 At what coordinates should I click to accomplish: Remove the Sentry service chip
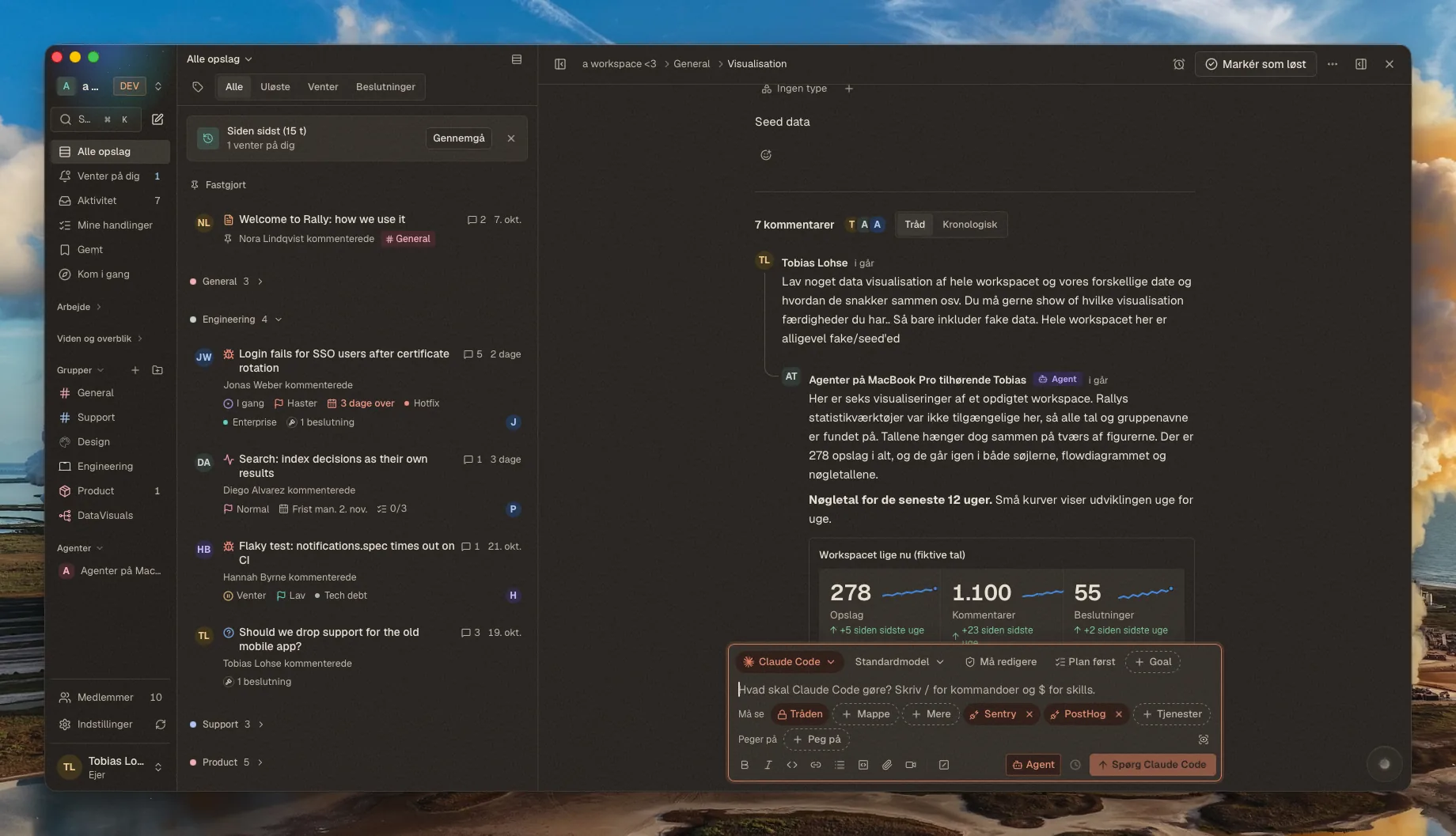click(1029, 714)
